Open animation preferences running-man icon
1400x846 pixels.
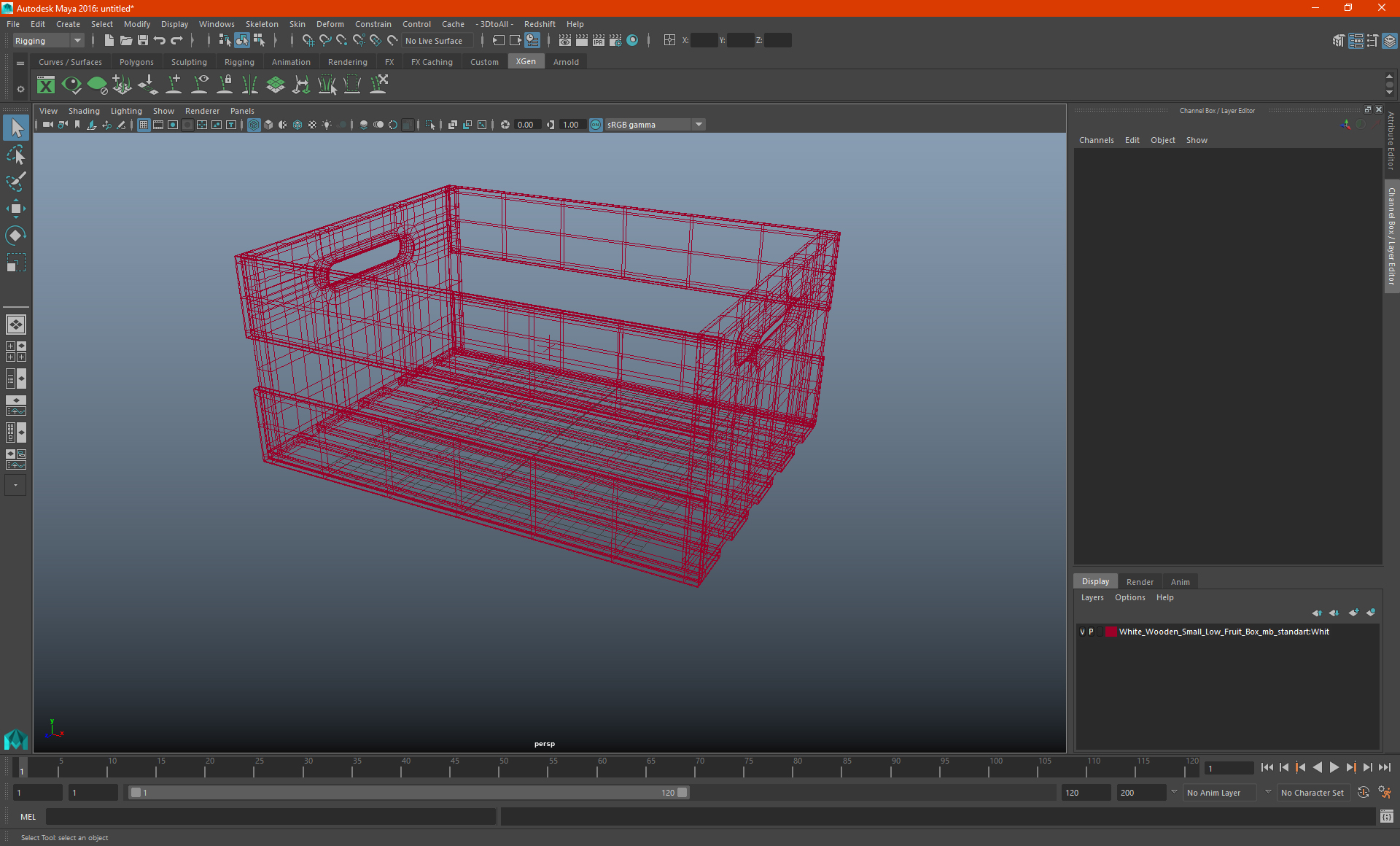(1385, 793)
